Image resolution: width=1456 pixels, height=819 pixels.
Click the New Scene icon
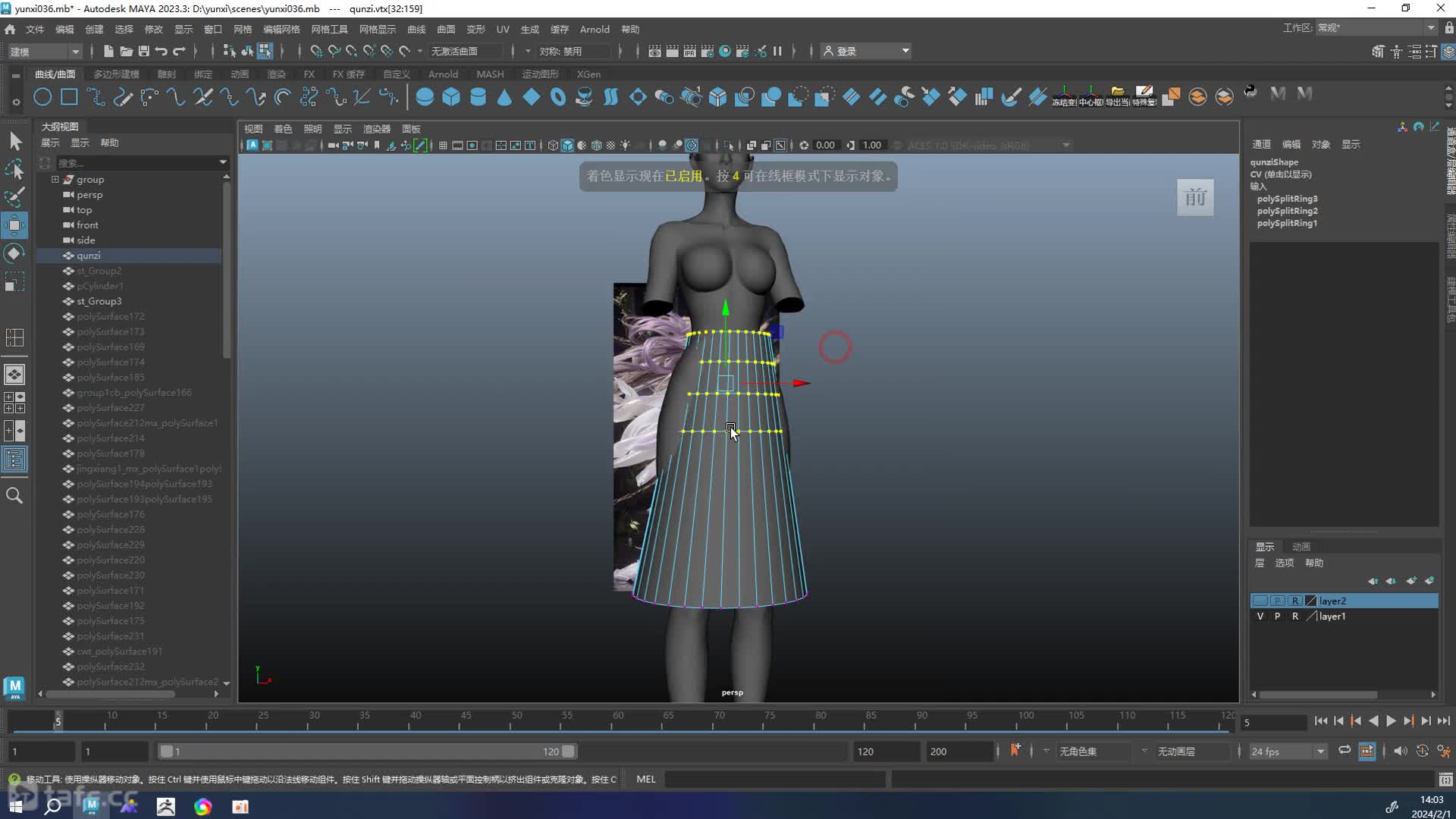point(108,51)
